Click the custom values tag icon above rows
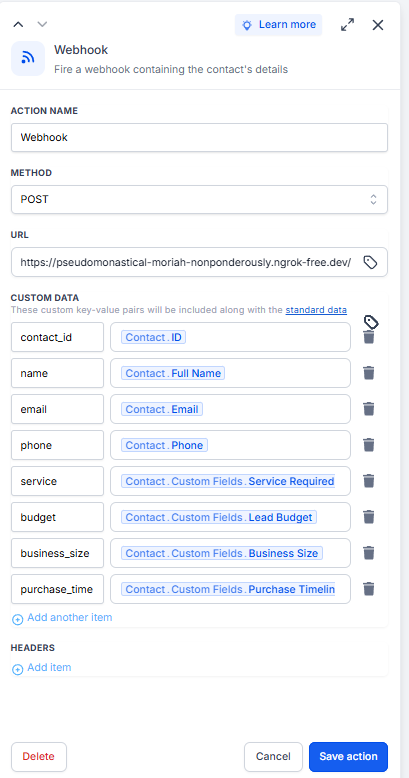The height and width of the screenshot is (778, 409). (x=371, y=322)
